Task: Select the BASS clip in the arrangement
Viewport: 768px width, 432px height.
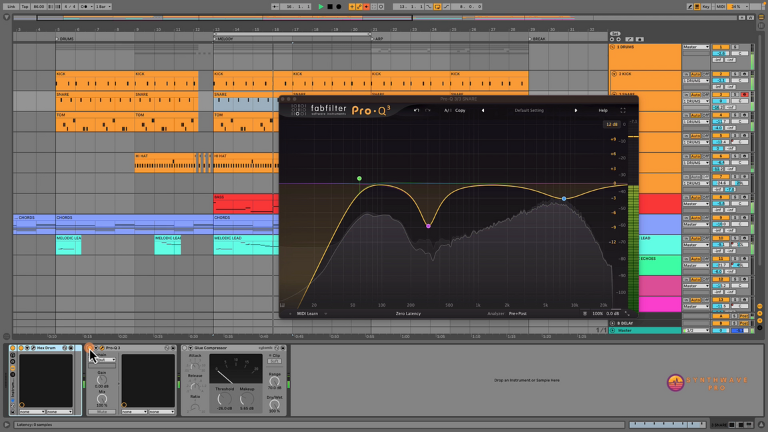Action: 246,203
